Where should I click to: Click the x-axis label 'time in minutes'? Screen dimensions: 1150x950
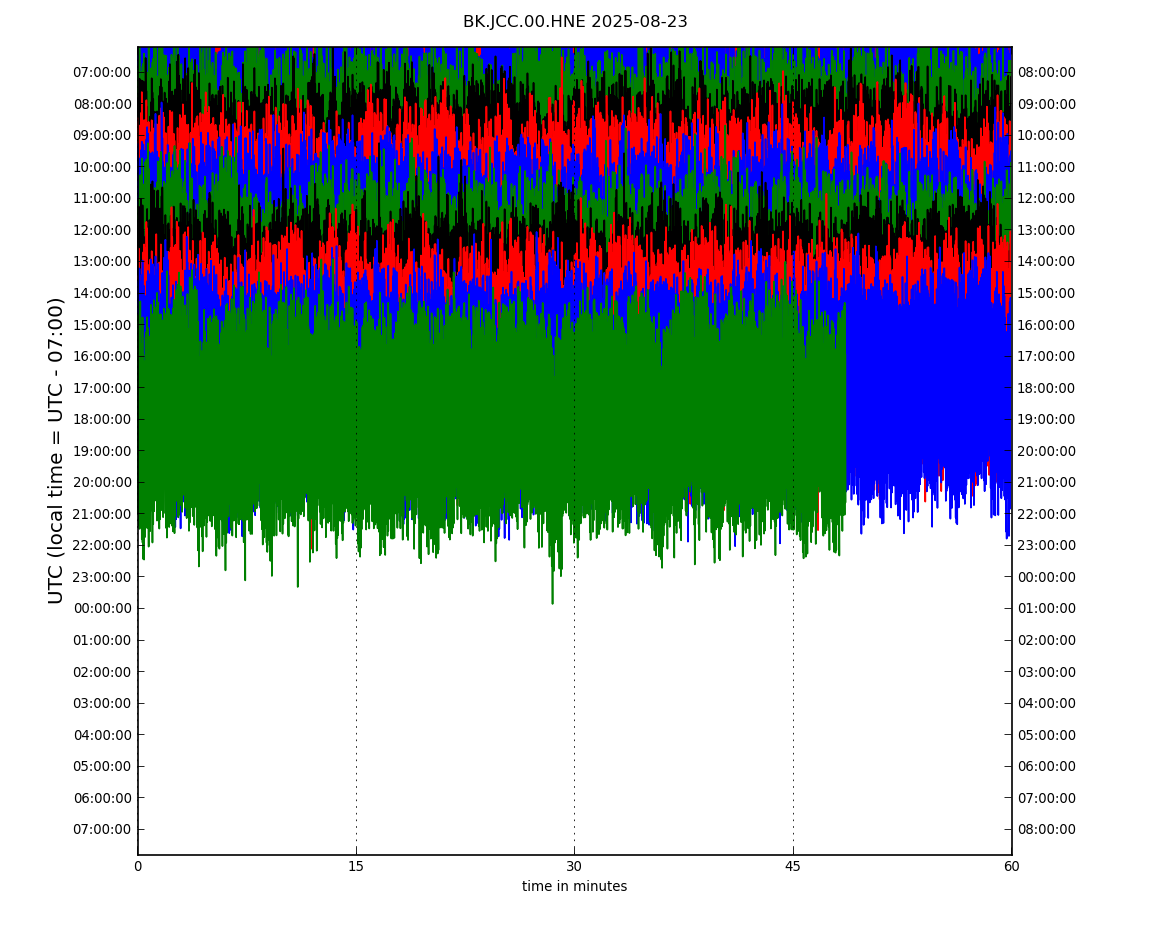pyautogui.click(x=574, y=886)
